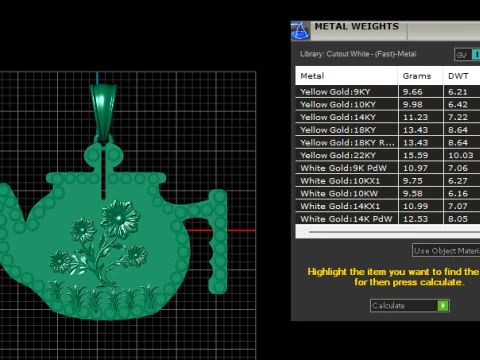
Task: Select the White Gold:10KX1 row
Action: (x=388, y=181)
